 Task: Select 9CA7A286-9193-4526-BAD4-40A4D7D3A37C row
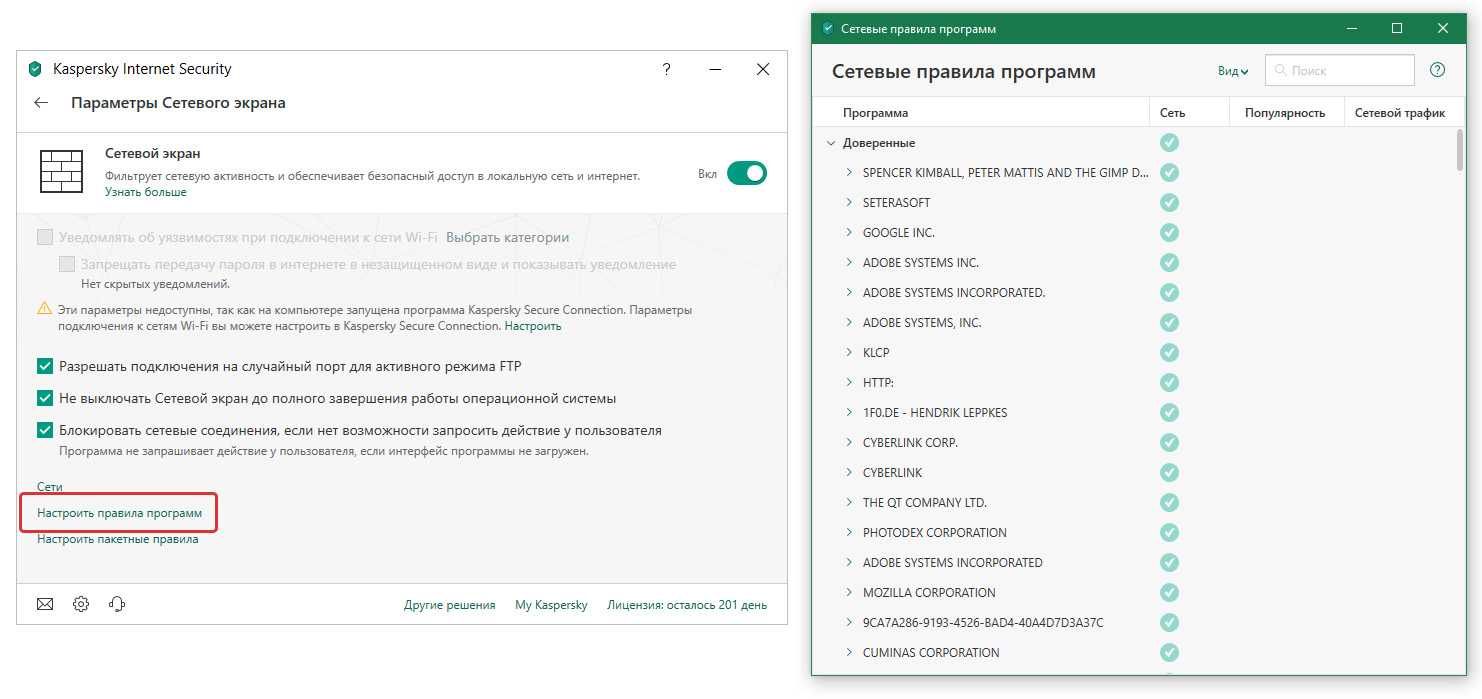pyautogui.click(x=982, y=622)
